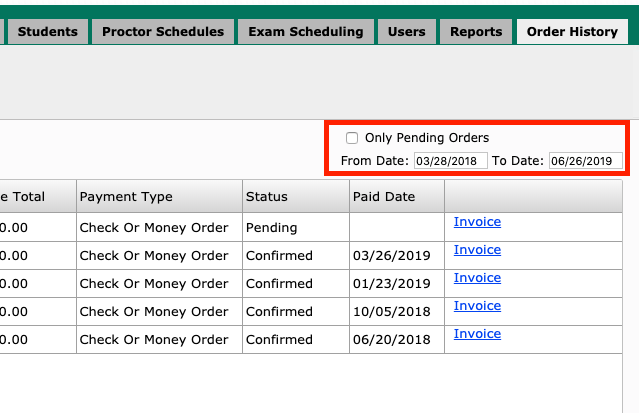The width and height of the screenshot is (639, 413).
Task: Click the From Date input field
Action: point(450,161)
